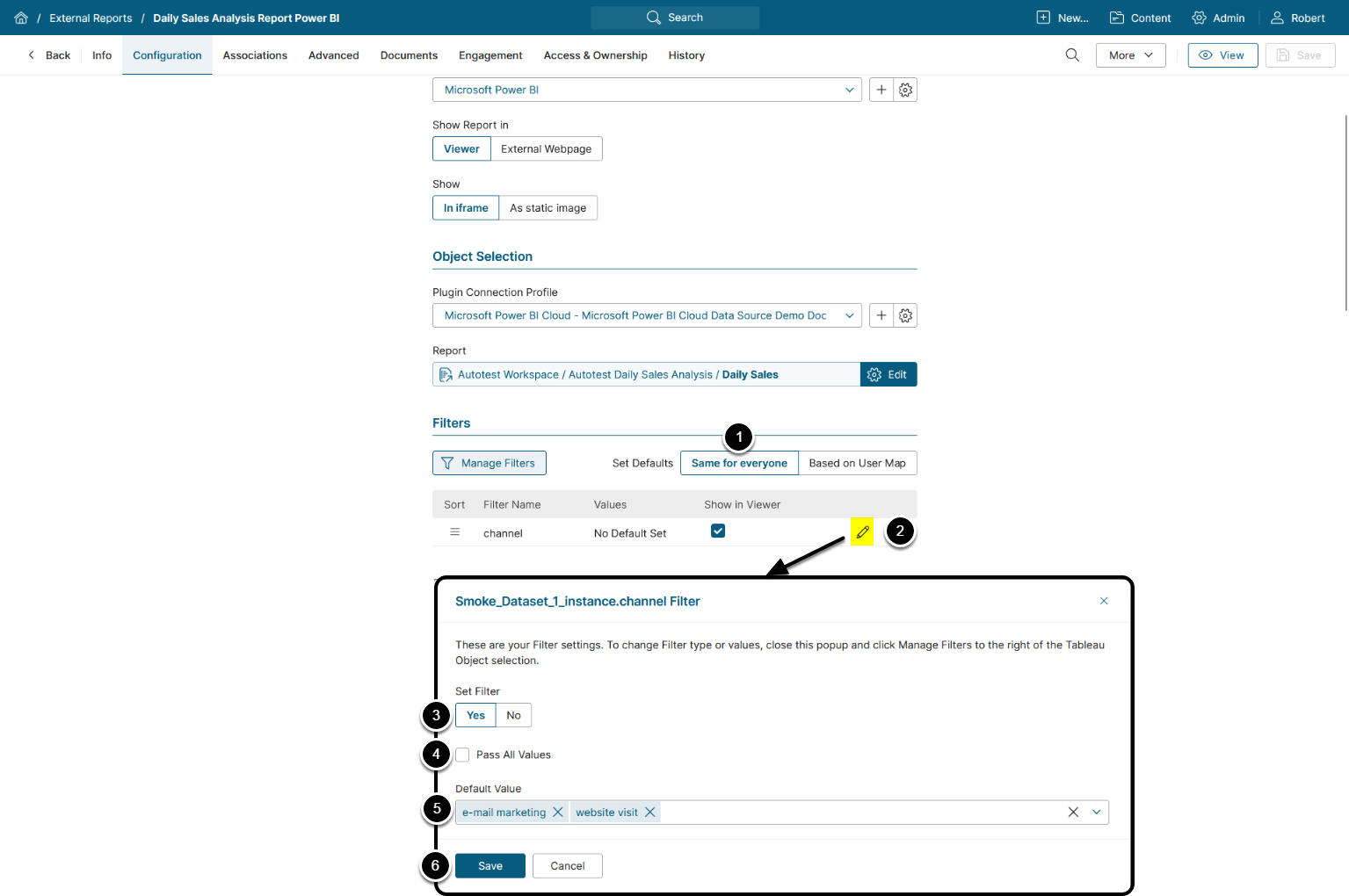Image resolution: width=1349 pixels, height=896 pixels.
Task: Click the disabled Save button in toolbar
Action: pos(1300,55)
